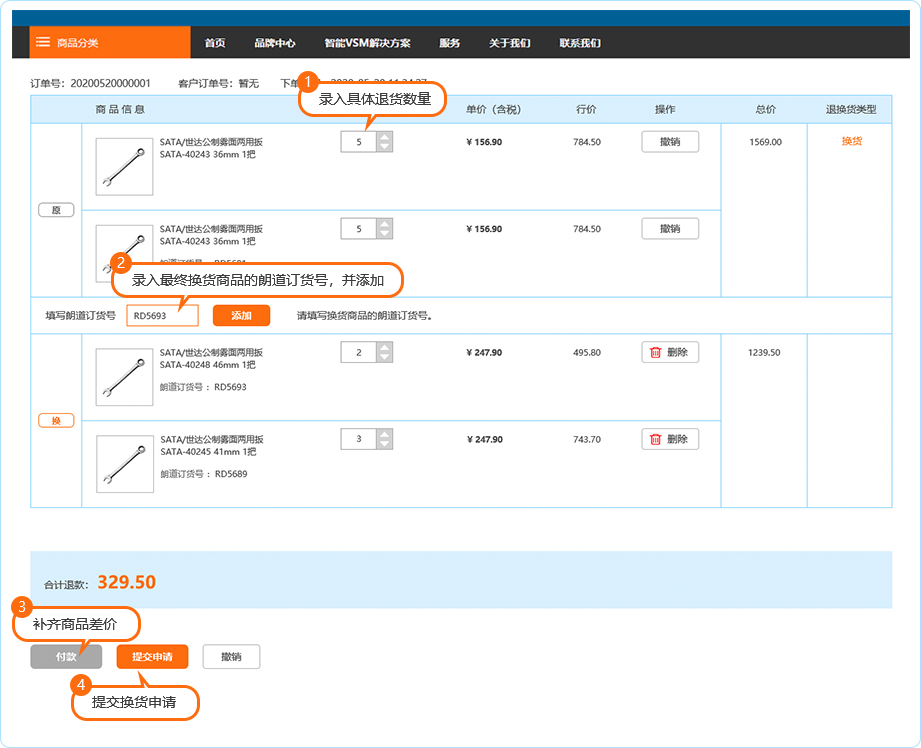This screenshot has width=921, height=748.
Task: Click quantity field showing 2 for SATA-40248
Action: click(358, 353)
